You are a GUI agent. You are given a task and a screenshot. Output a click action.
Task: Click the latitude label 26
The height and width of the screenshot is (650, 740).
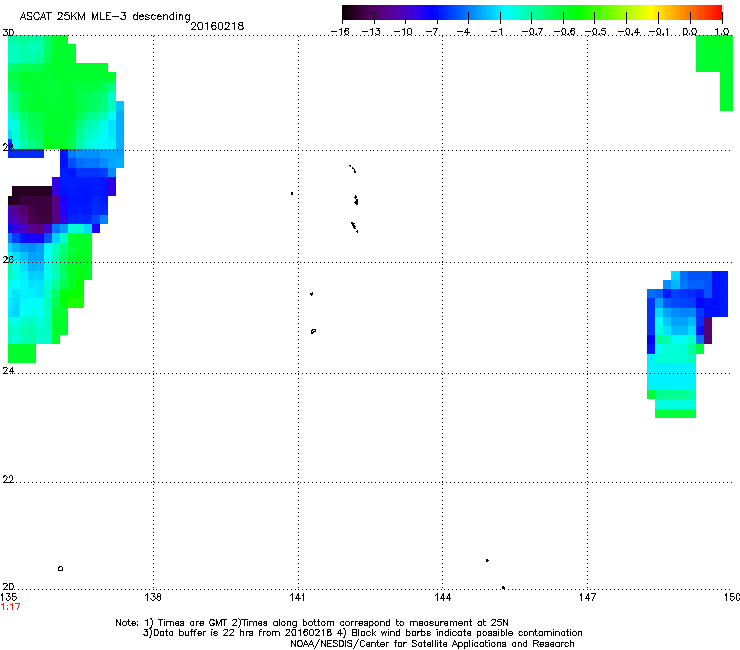[x=8, y=260]
